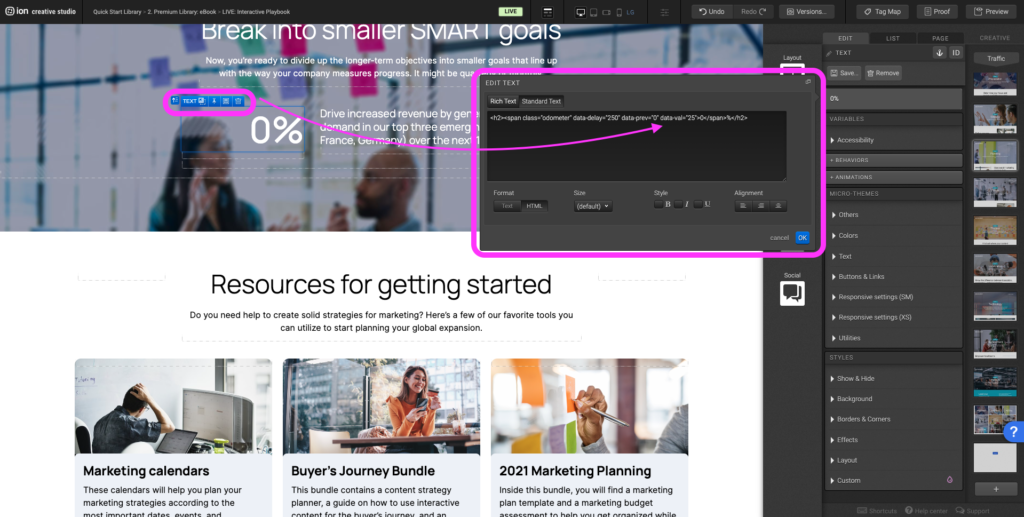
Task: Click the blue help question mark
Action: coord(1014,431)
